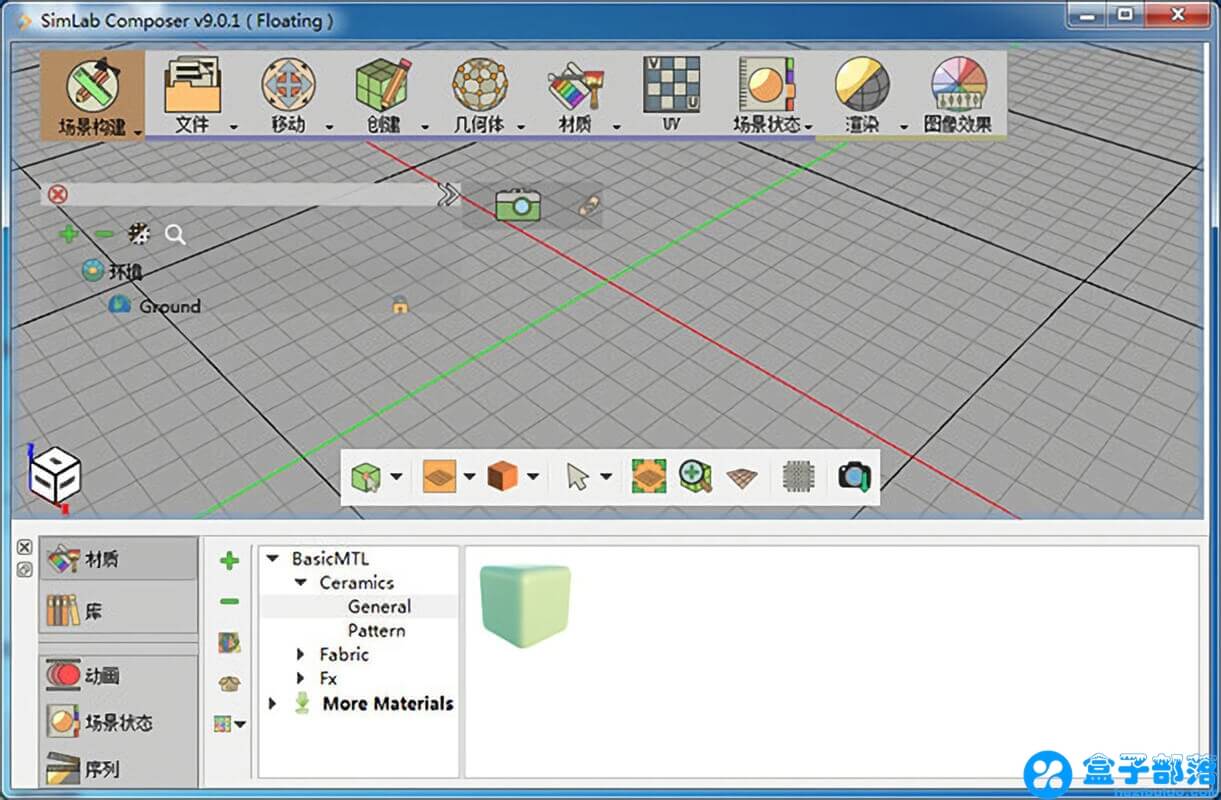The height and width of the screenshot is (800, 1221).
Task: Click the orange solid cube icon in the bottom toolbar
Action: coord(502,476)
